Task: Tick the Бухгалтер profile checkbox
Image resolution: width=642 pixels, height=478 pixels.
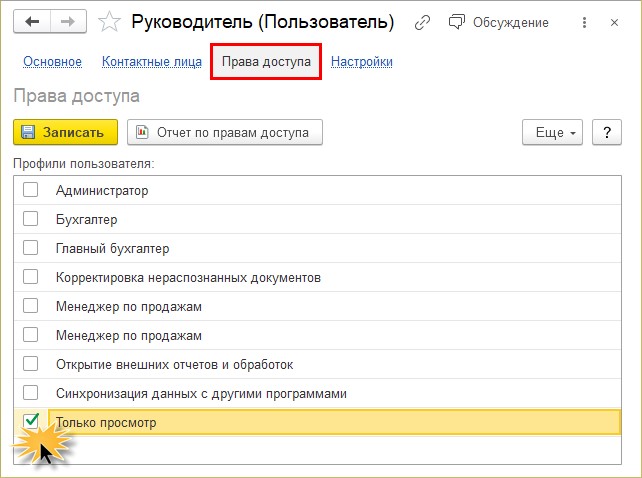Action: tap(31, 219)
